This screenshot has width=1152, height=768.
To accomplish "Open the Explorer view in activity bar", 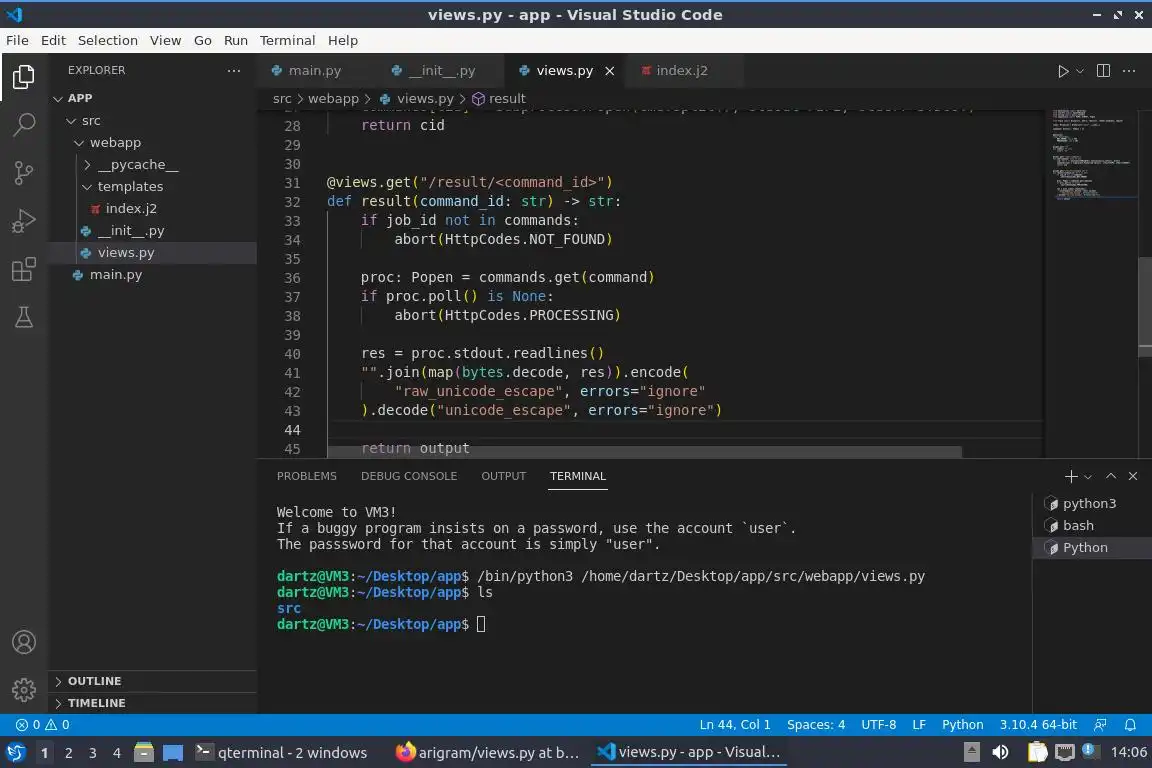I will pyautogui.click(x=24, y=76).
